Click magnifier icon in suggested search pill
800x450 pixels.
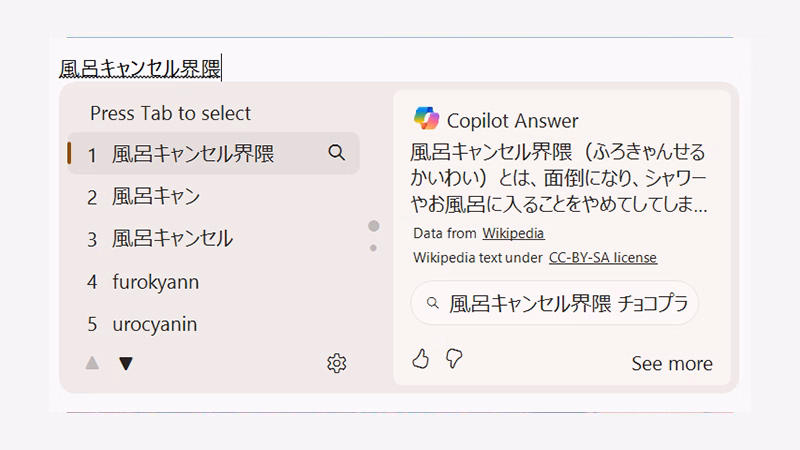click(432, 303)
